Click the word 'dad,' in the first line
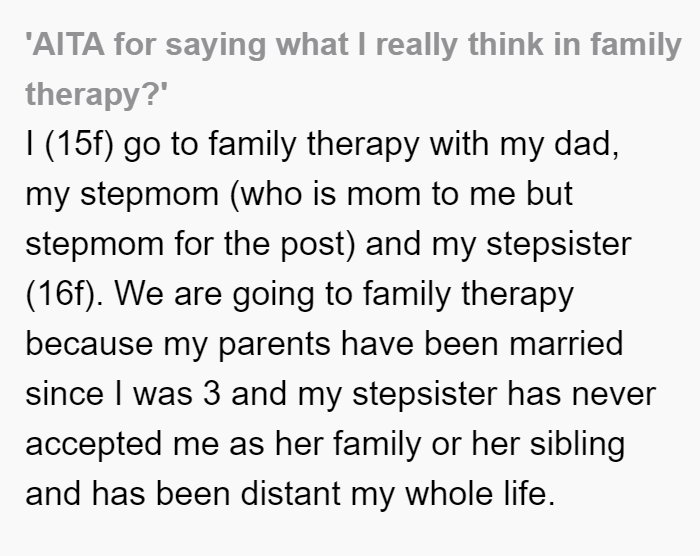The image size is (700, 556). click(586, 144)
